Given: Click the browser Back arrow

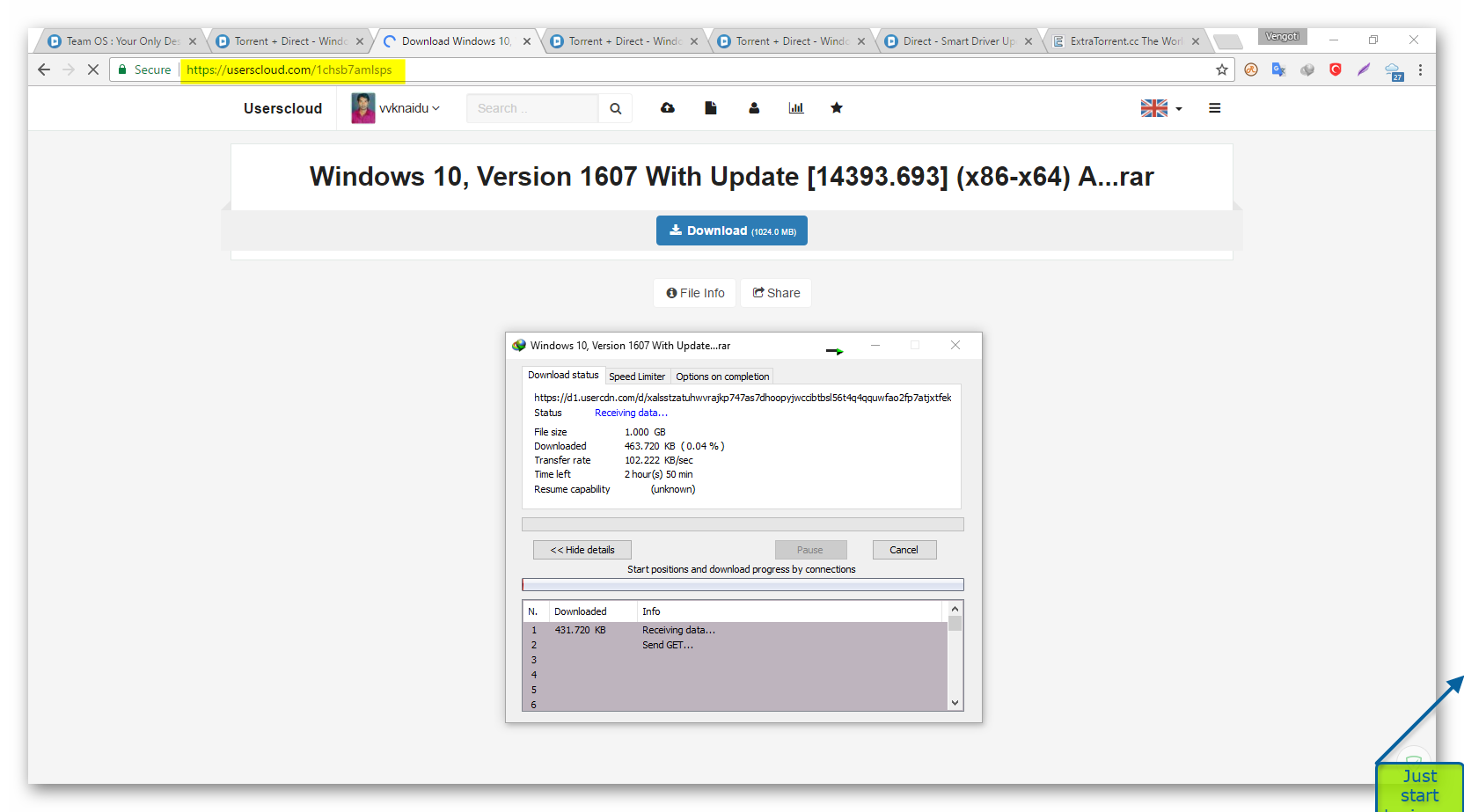Looking at the screenshot, I should point(44,69).
